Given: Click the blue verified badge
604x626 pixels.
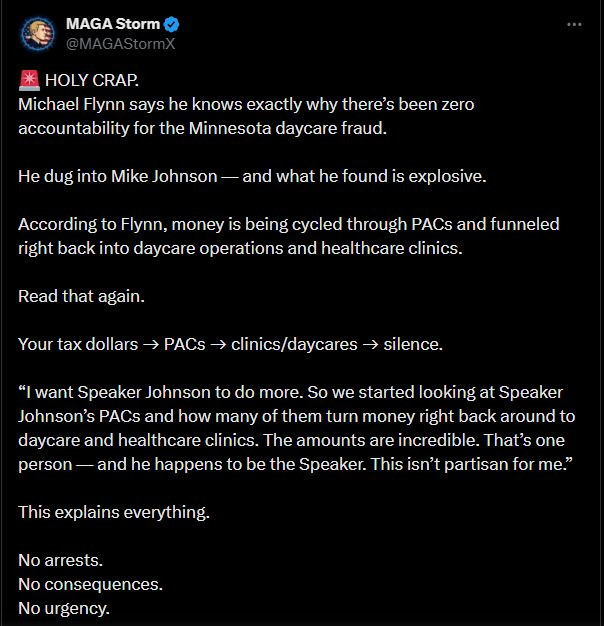Looking at the screenshot, I should [x=173, y=23].
